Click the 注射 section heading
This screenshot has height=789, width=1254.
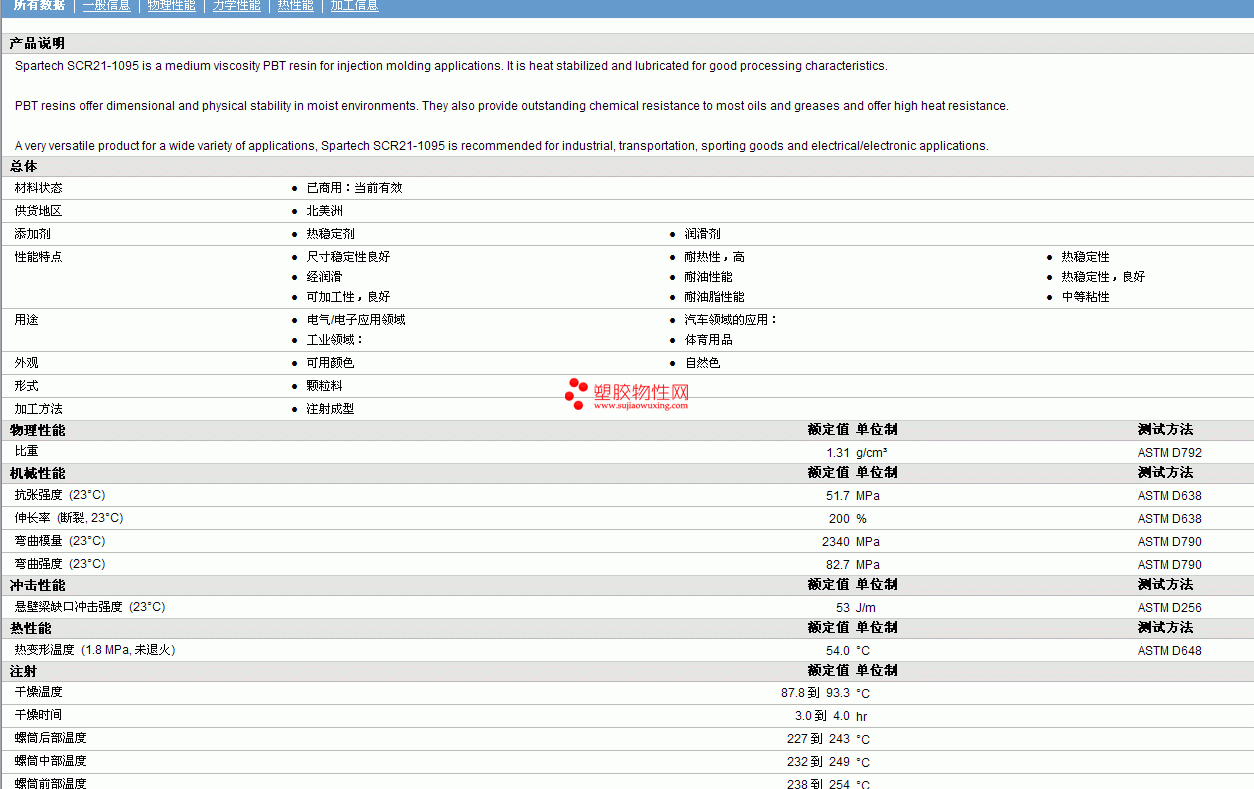pyautogui.click(x=23, y=671)
